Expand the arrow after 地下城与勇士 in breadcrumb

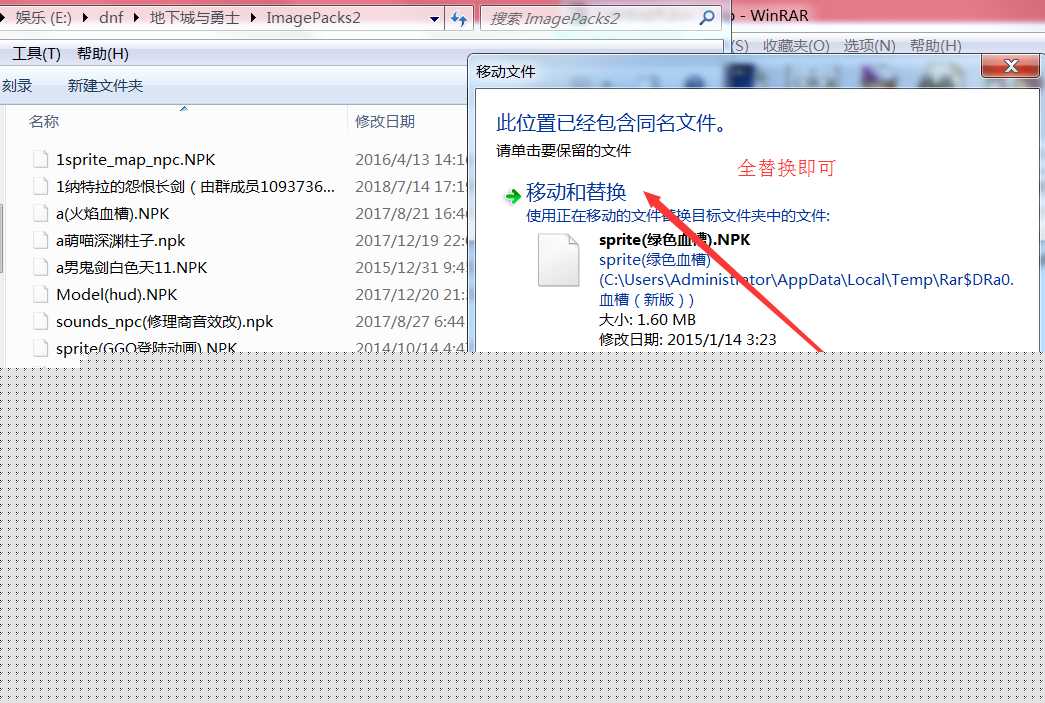pos(253,18)
